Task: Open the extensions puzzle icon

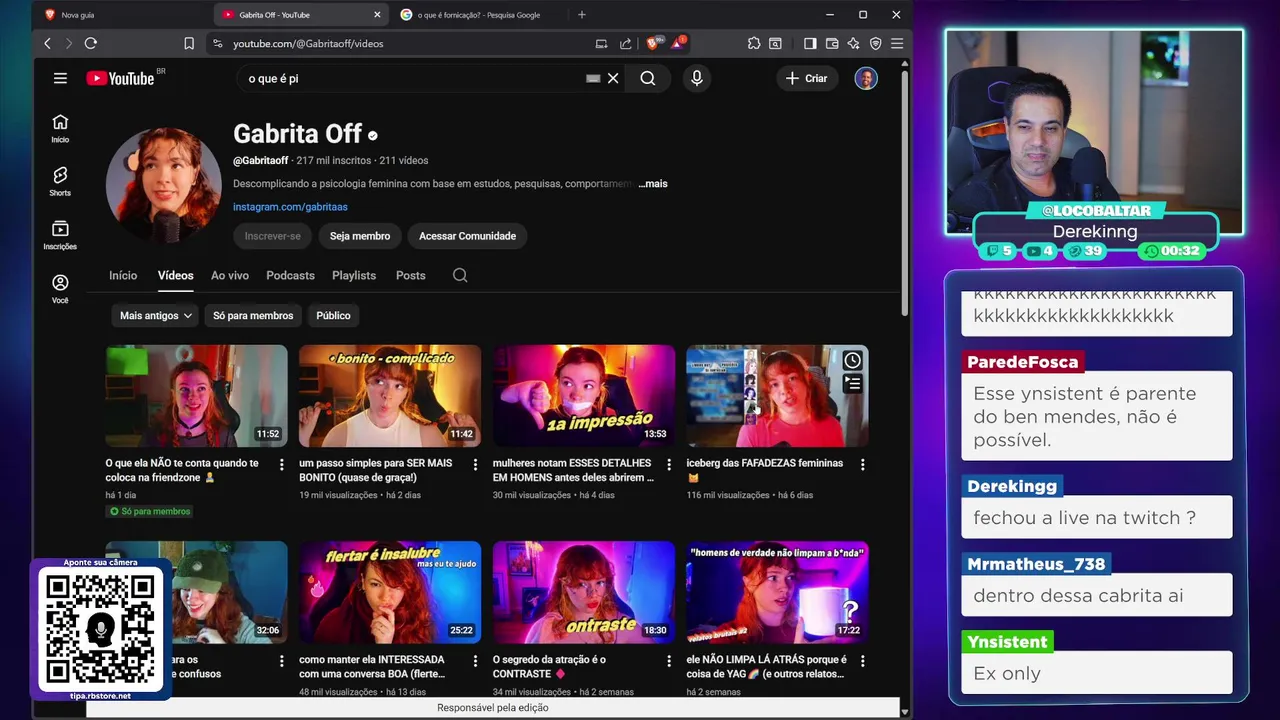Action: click(x=754, y=43)
